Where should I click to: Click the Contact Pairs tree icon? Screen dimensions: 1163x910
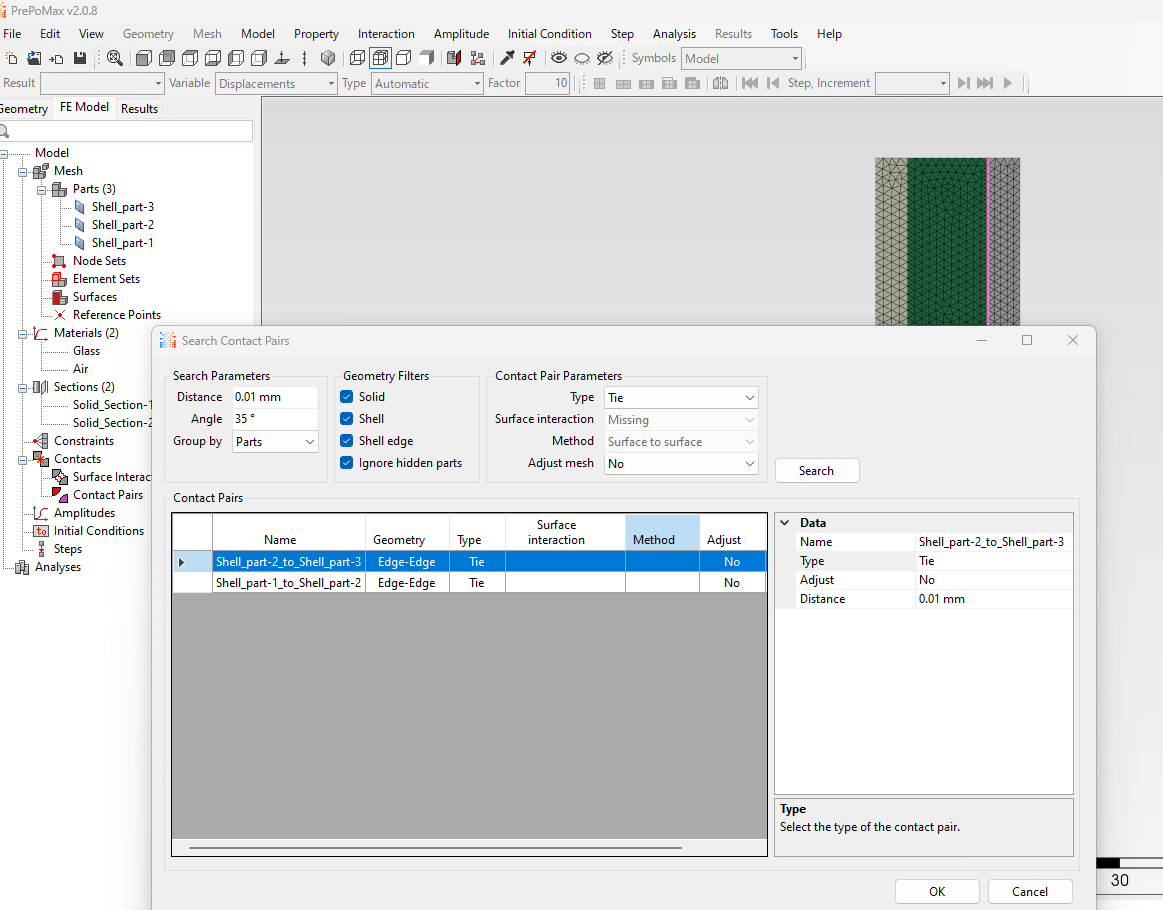pos(59,495)
